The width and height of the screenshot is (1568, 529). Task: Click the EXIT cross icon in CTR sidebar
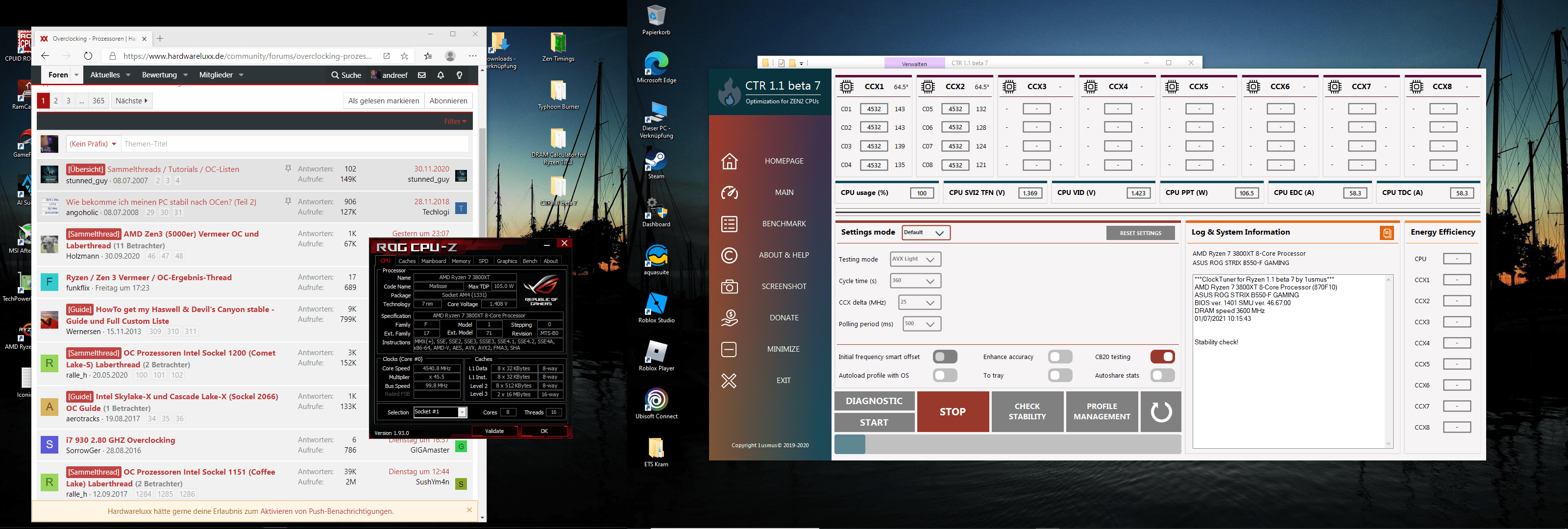tap(729, 381)
